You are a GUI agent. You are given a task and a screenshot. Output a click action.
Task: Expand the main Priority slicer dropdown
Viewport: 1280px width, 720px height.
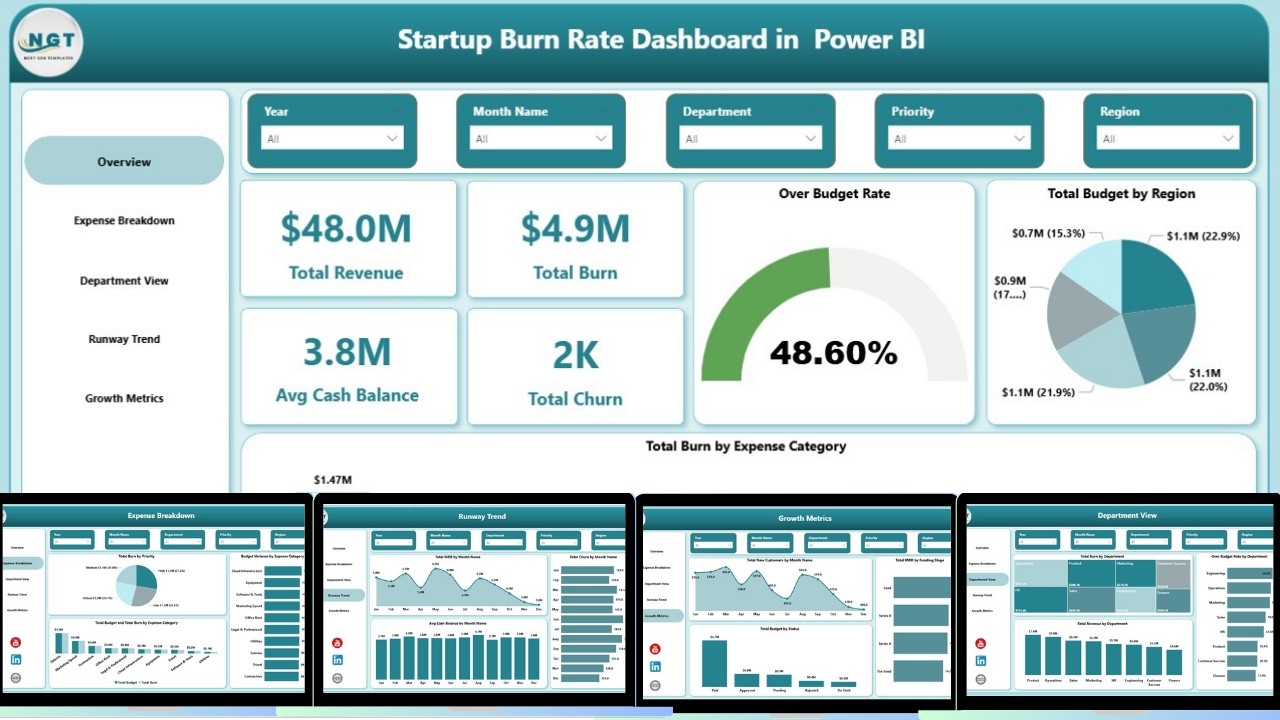(x=960, y=139)
